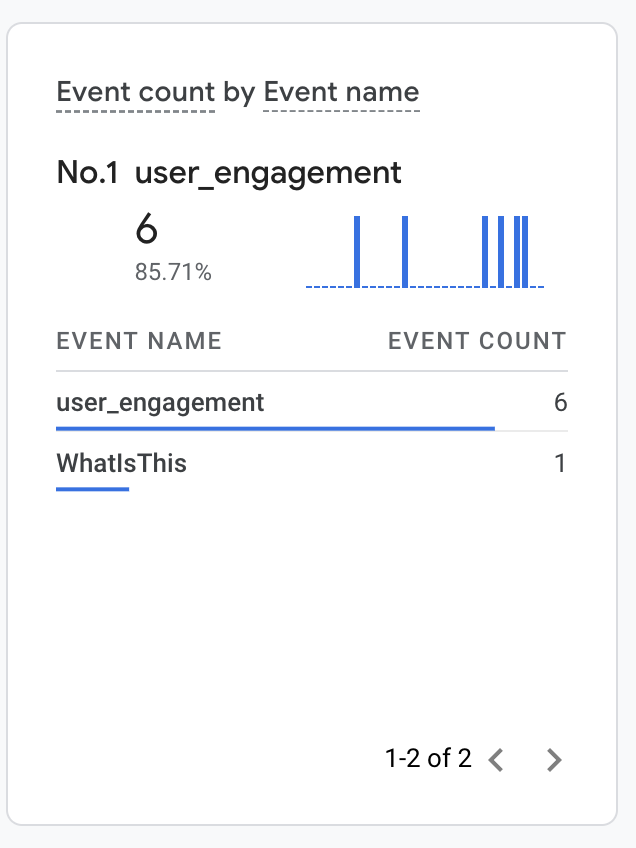Open the Event name dimension selector
The height and width of the screenshot is (848, 636).
click(341, 93)
